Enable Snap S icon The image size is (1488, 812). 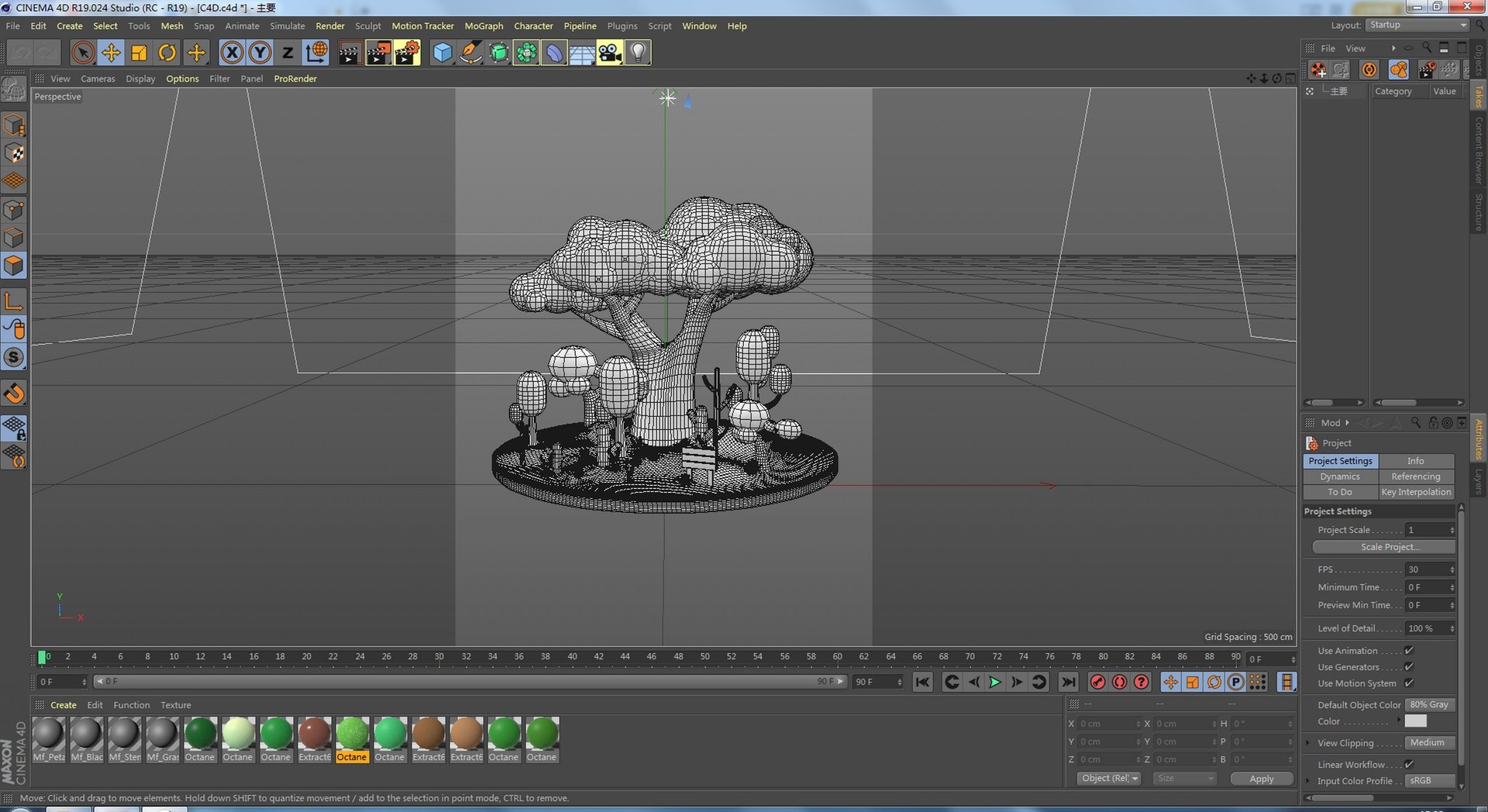(x=14, y=357)
